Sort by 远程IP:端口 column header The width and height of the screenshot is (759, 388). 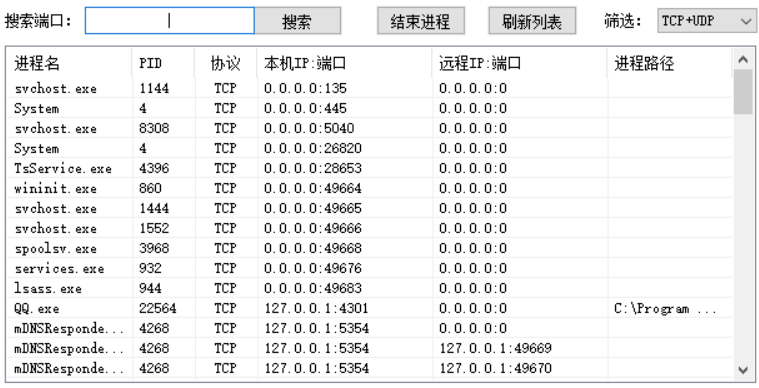(519, 63)
